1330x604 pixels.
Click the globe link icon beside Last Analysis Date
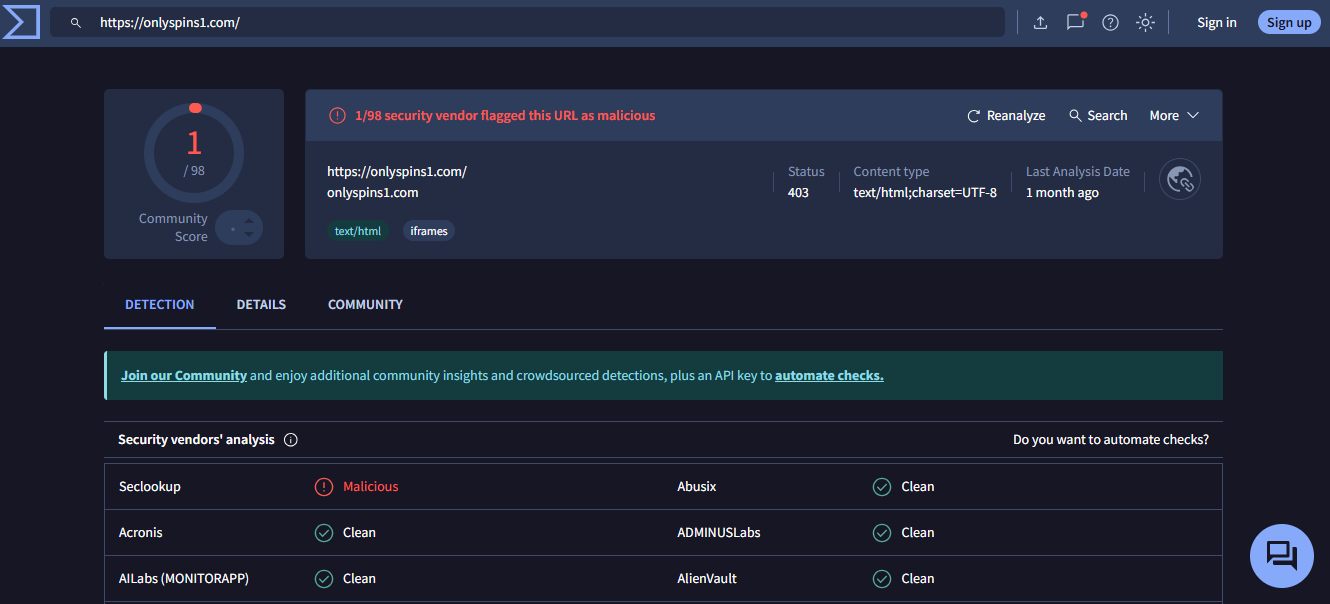(x=1180, y=180)
